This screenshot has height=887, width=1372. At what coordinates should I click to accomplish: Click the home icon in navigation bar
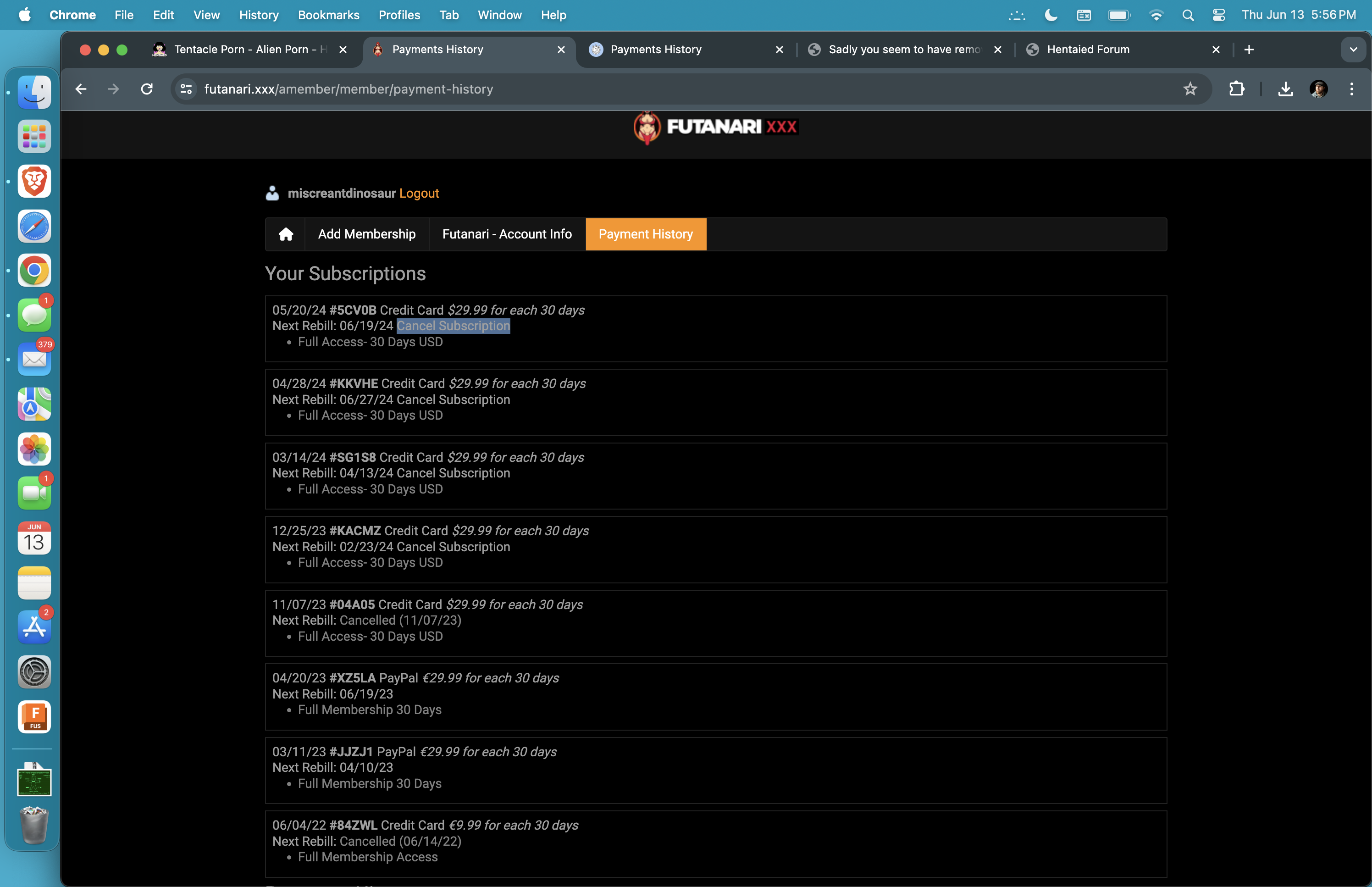click(286, 234)
